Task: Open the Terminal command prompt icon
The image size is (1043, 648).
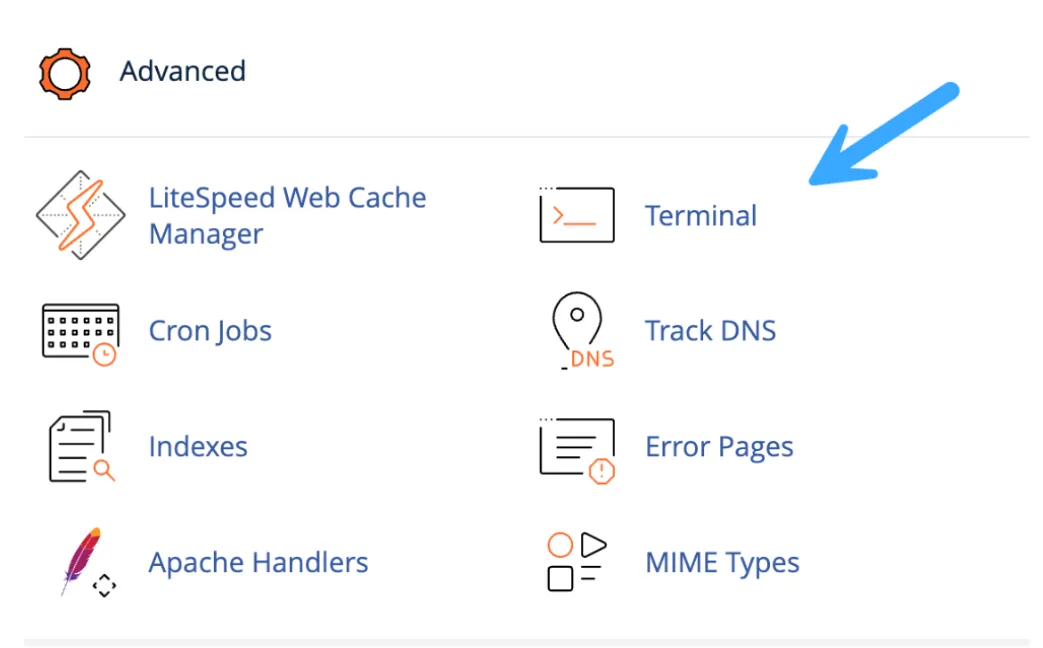Action: point(577,214)
